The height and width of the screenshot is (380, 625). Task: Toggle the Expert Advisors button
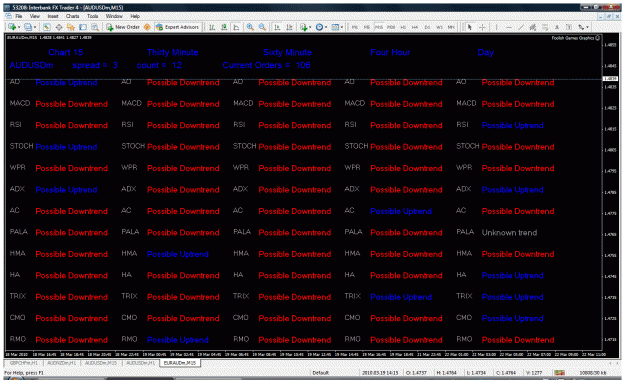coord(177,27)
